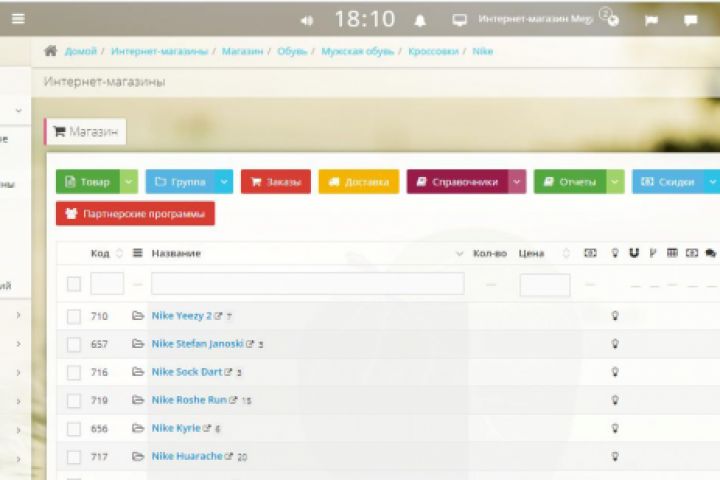This screenshot has height=480, width=720.
Task: Tick the select-all checkbox in filter row
Action: pyautogui.click(x=74, y=284)
